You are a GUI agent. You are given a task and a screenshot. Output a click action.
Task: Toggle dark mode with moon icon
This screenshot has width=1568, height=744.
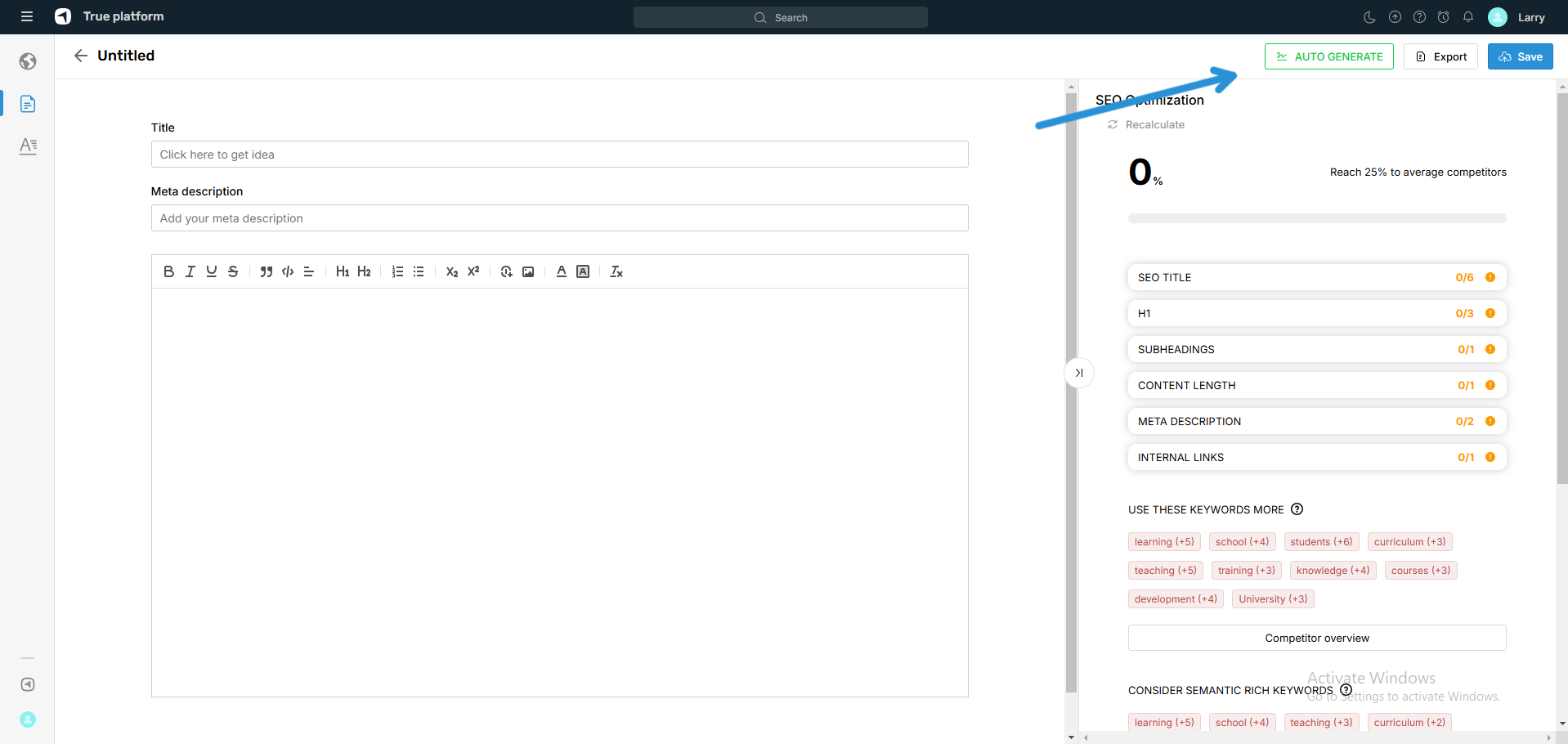[x=1370, y=17]
